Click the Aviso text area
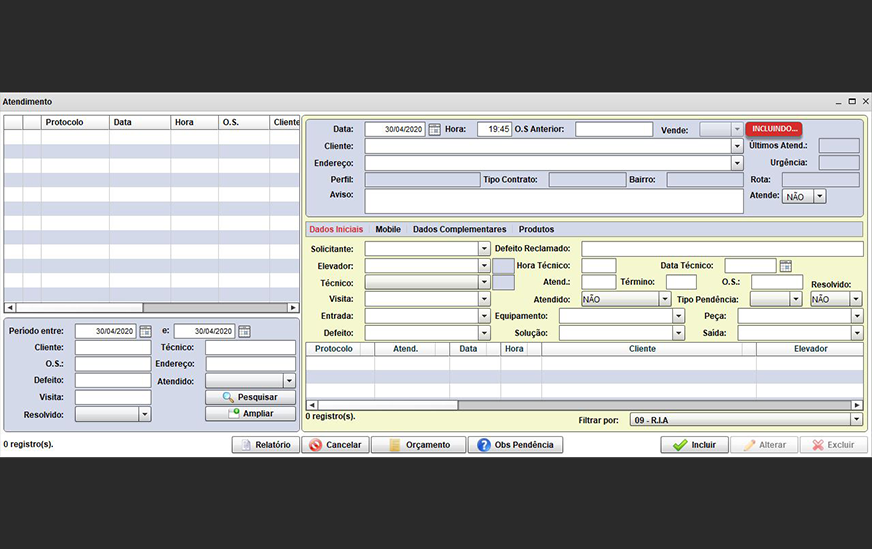 [554, 201]
